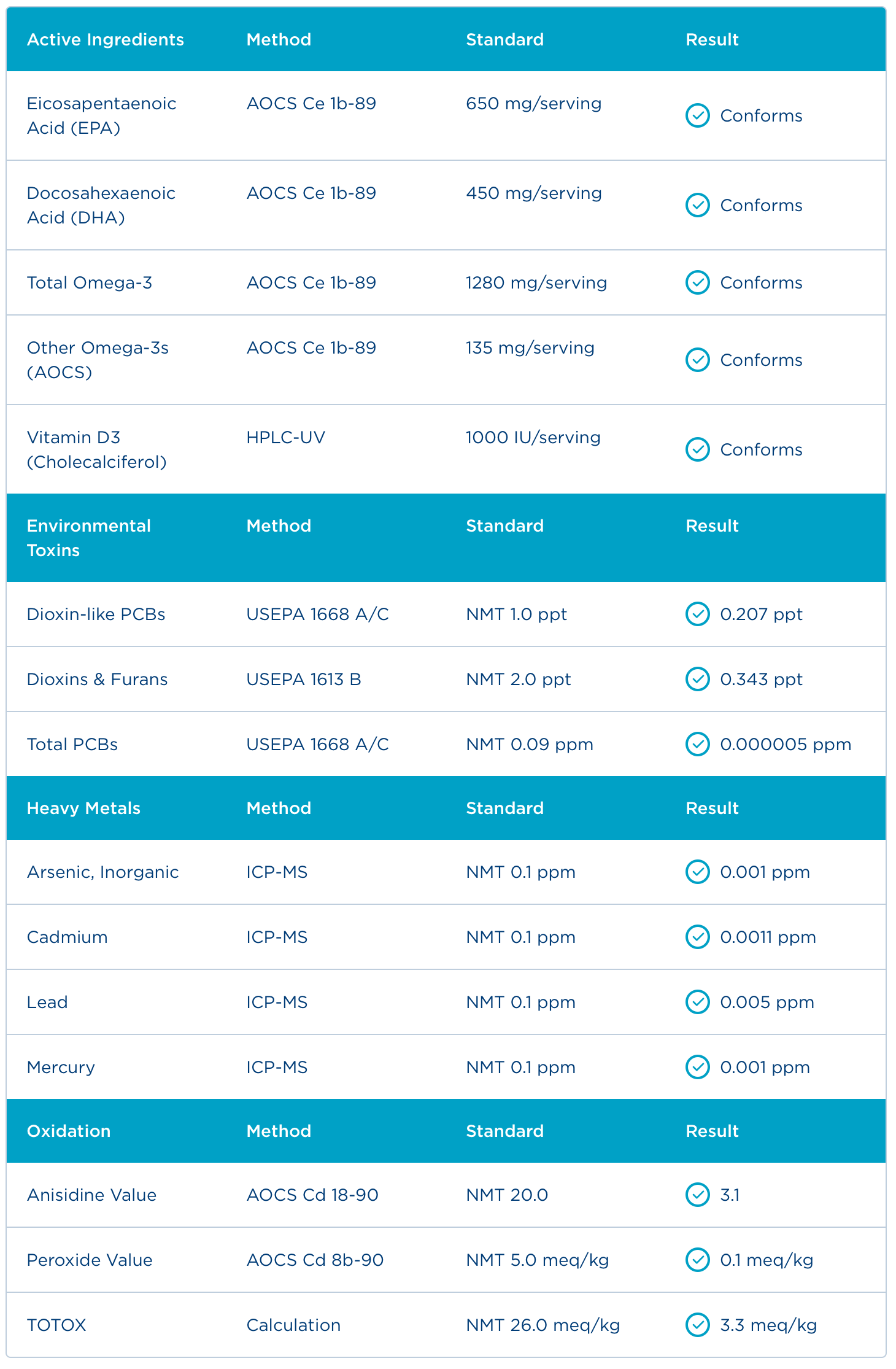
Task: Click the Eicosapentaenoic Acid (EPA) label
Action: click(101, 115)
